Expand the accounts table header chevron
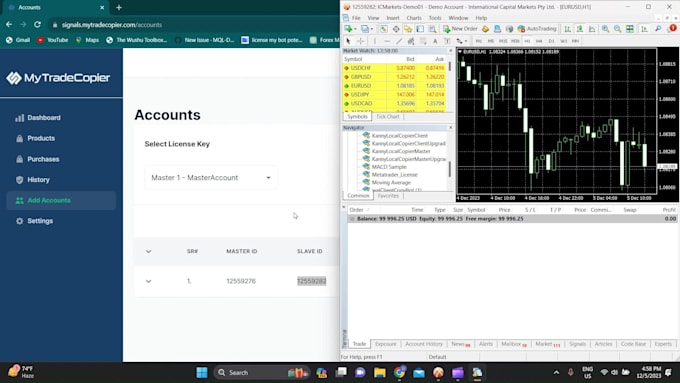Viewport: 680px width, 383px height. coord(148,251)
